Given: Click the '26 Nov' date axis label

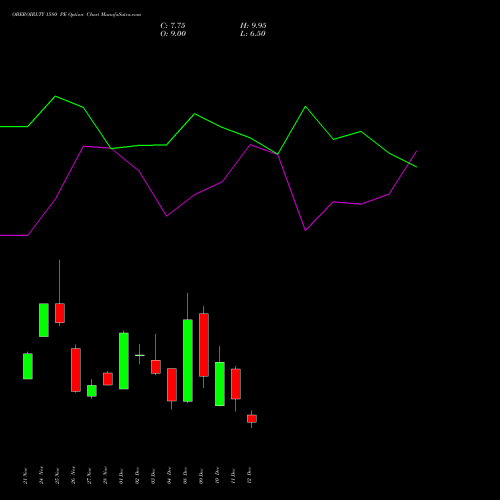Looking at the screenshot, I should tap(73, 476).
